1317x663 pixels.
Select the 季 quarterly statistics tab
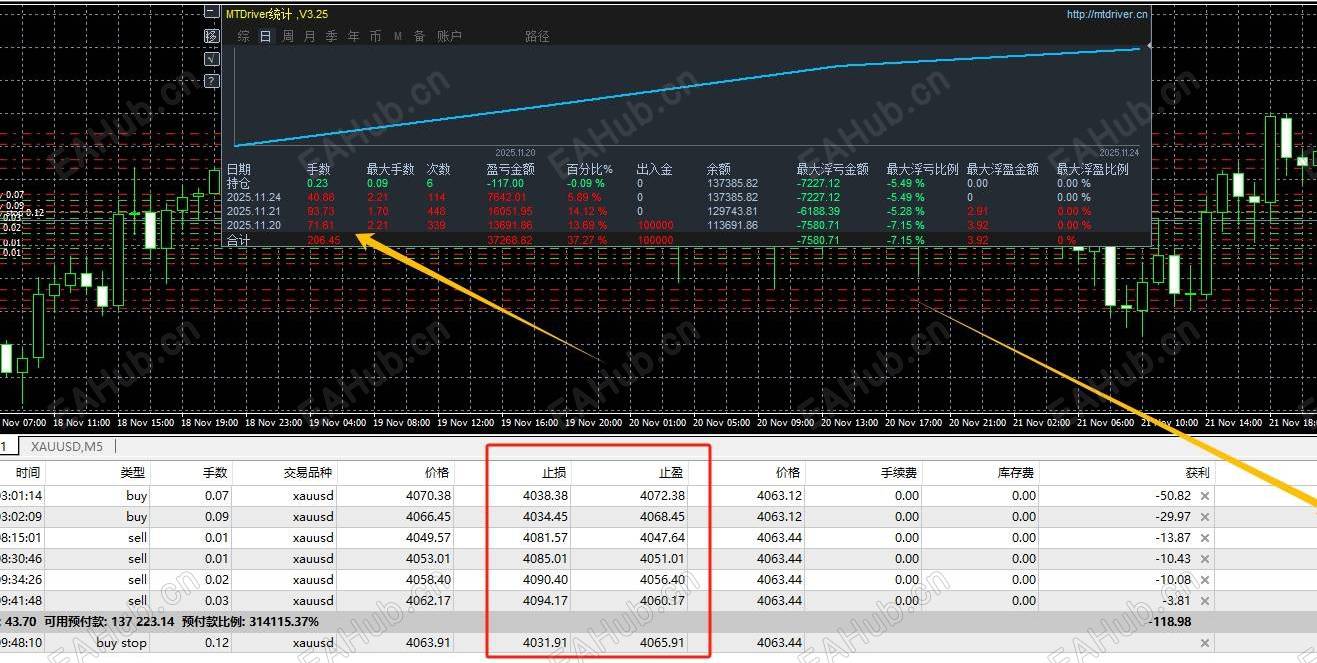pyautogui.click(x=331, y=36)
